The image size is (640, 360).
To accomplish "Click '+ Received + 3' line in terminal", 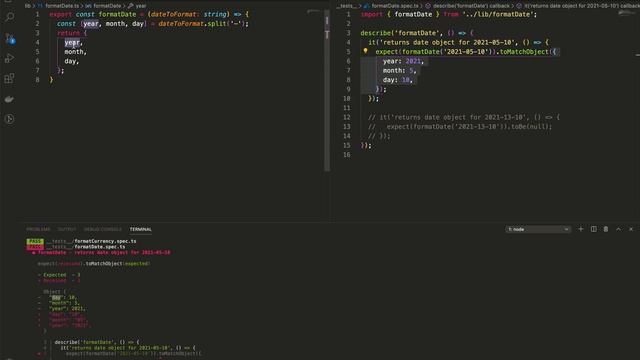I will (x=59, y=281).
